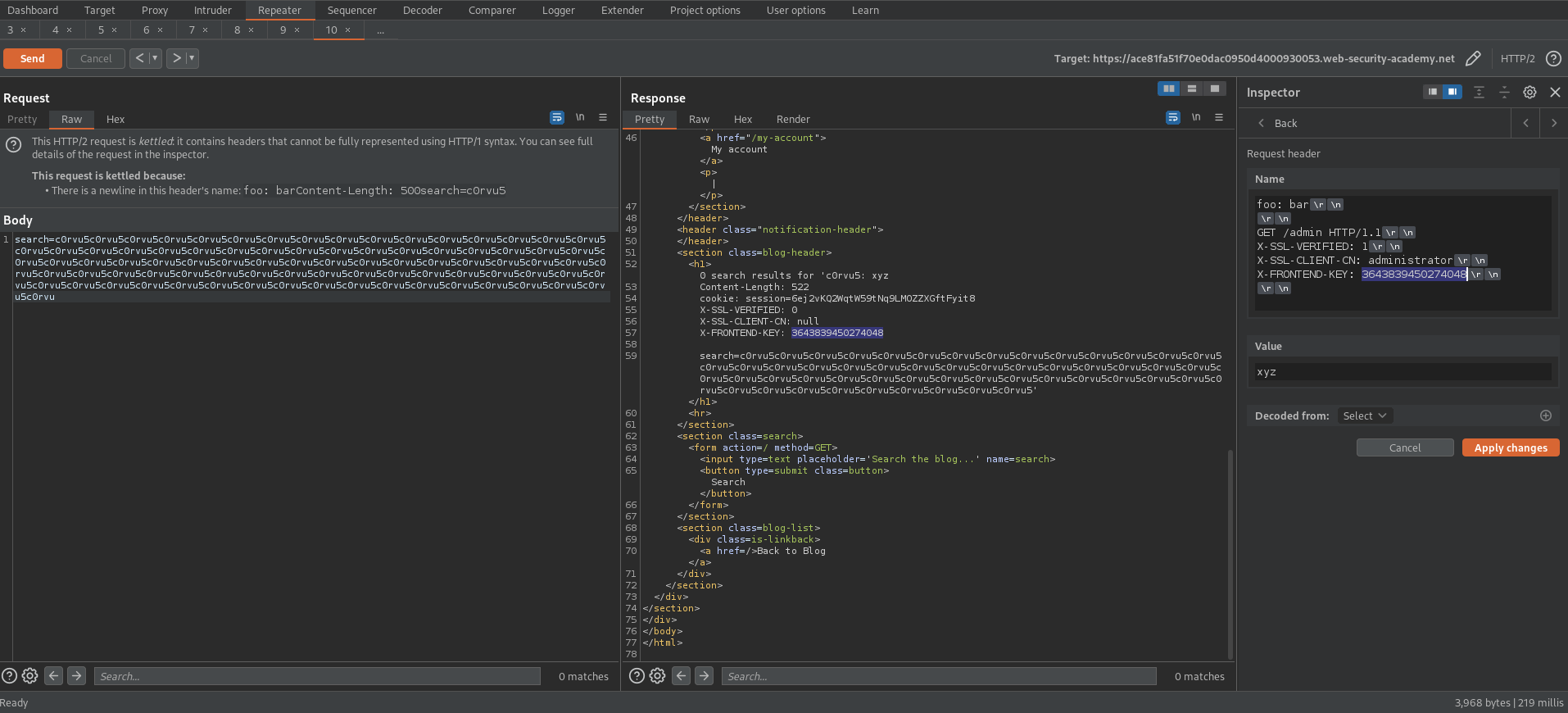This screenshot has width=1568, height=713.
Task: Switch response view to Raw
Action: pyautogui.click(x=699, y=119)
